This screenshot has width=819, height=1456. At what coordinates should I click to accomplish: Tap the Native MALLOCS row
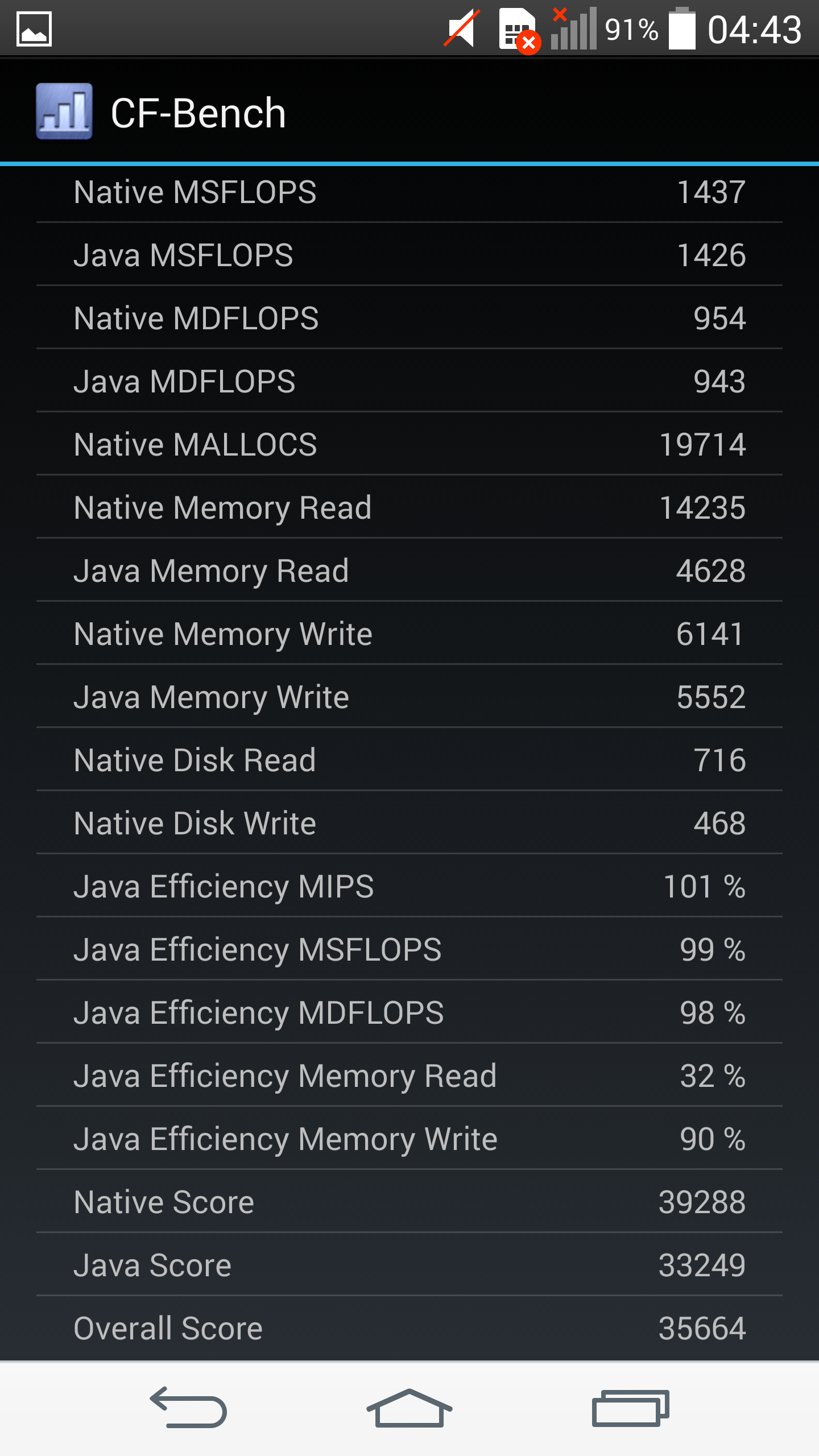(409, 444)
